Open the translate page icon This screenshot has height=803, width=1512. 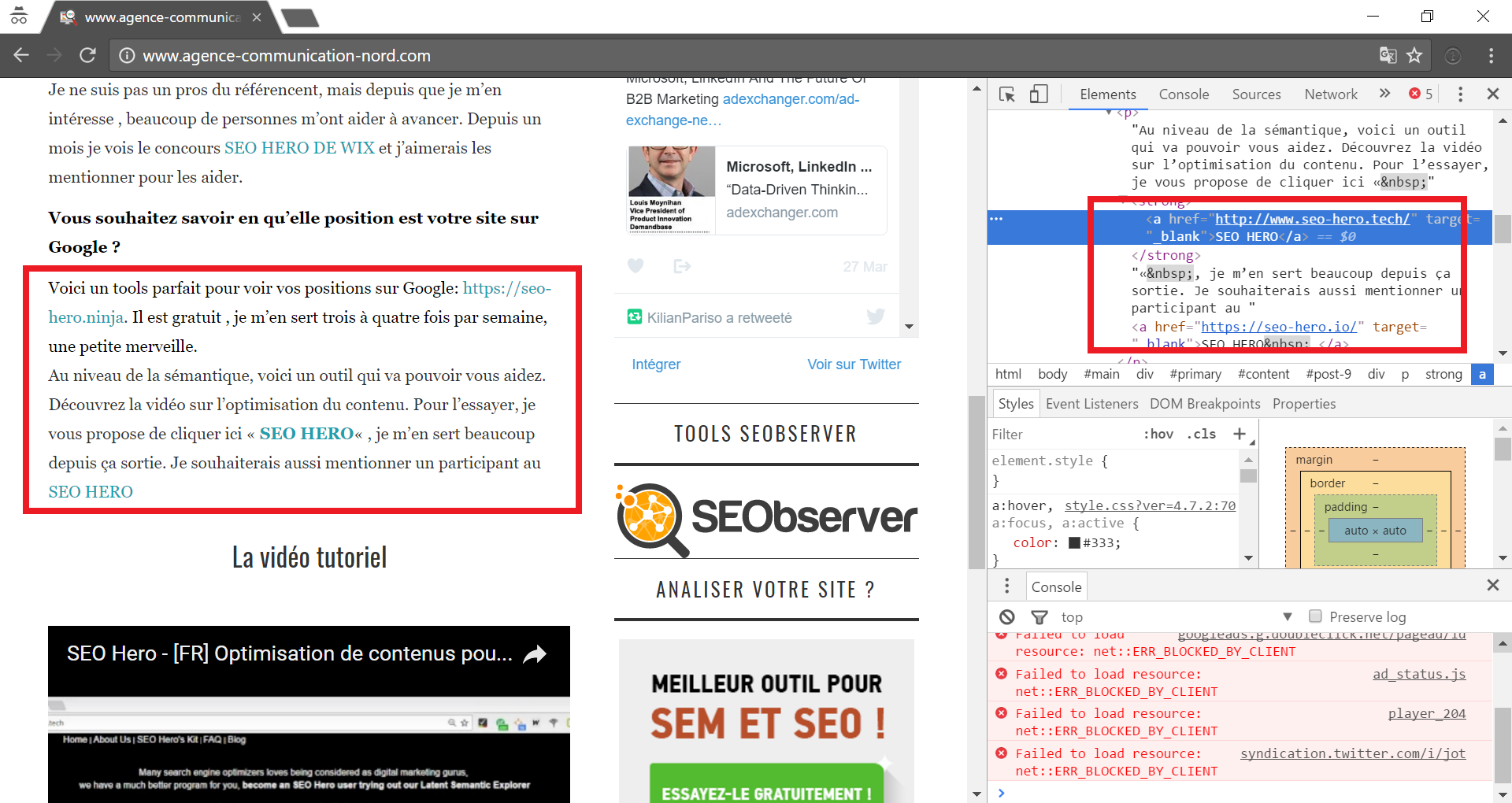click(1388, 55)
